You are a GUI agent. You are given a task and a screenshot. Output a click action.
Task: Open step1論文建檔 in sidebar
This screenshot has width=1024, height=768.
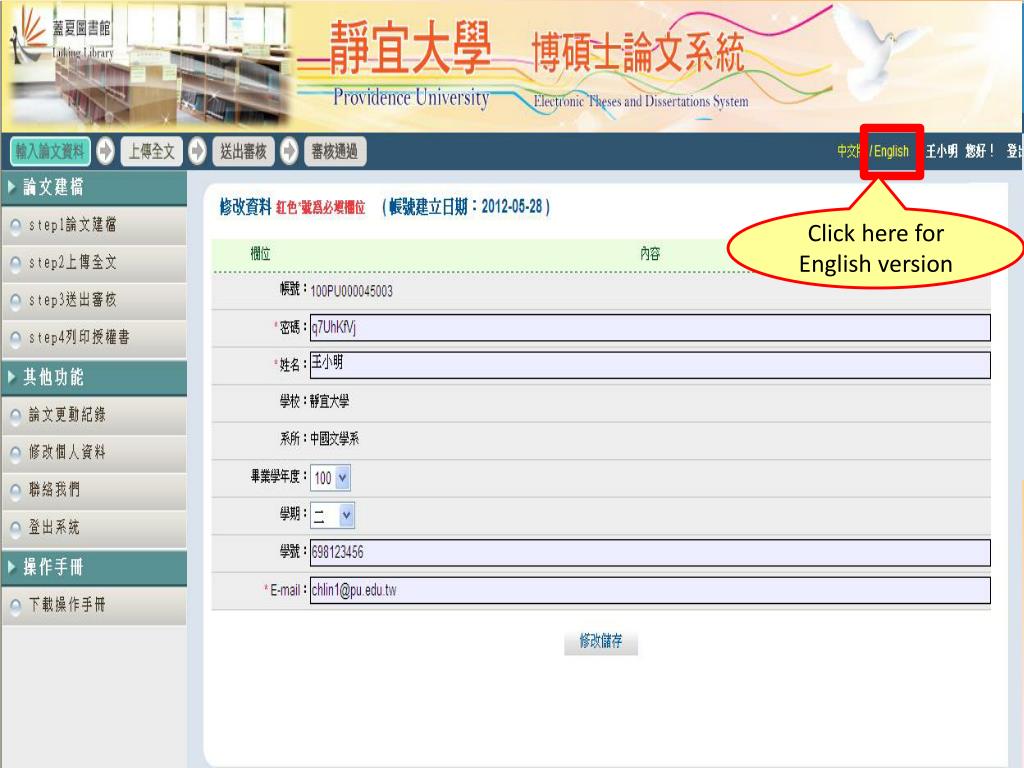(94, 226)
